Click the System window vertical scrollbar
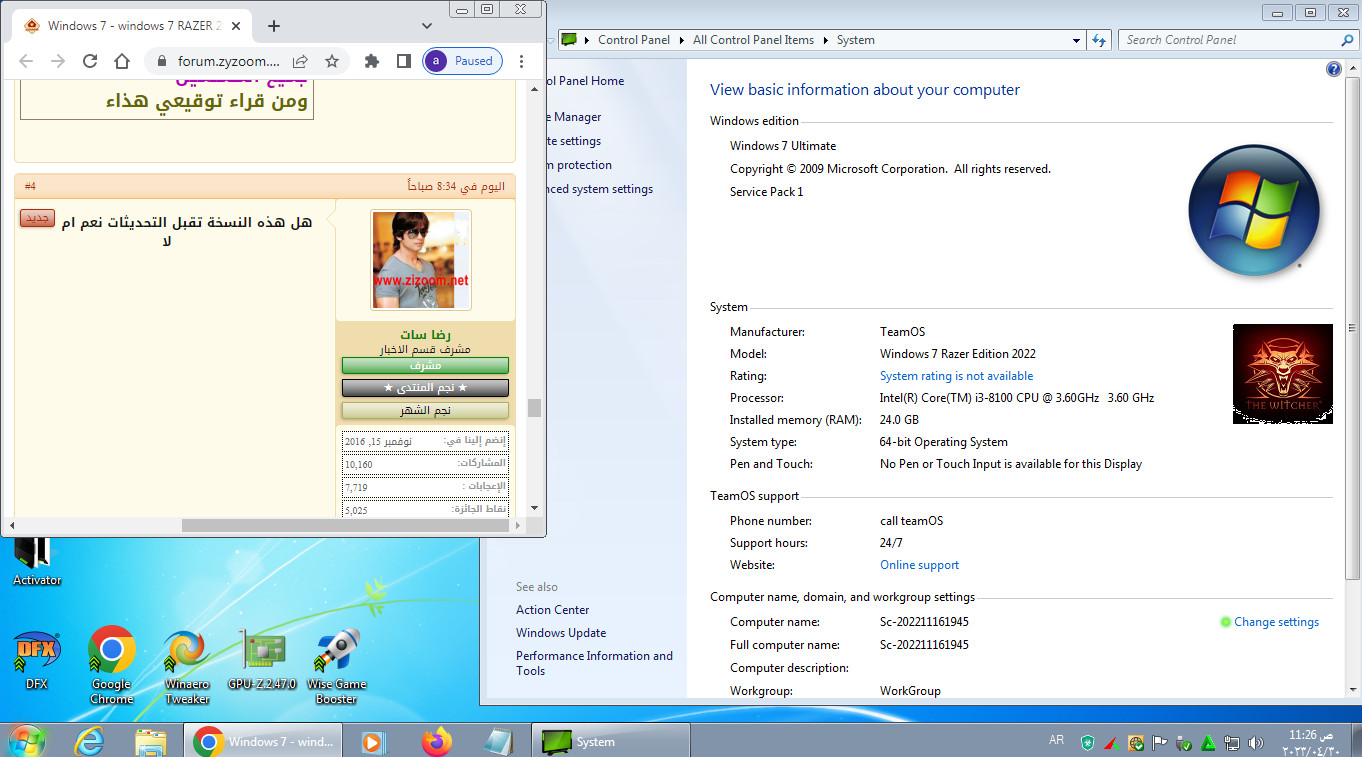Image resolution: width=1362 pixels, height=757 pixels. 1353,330
